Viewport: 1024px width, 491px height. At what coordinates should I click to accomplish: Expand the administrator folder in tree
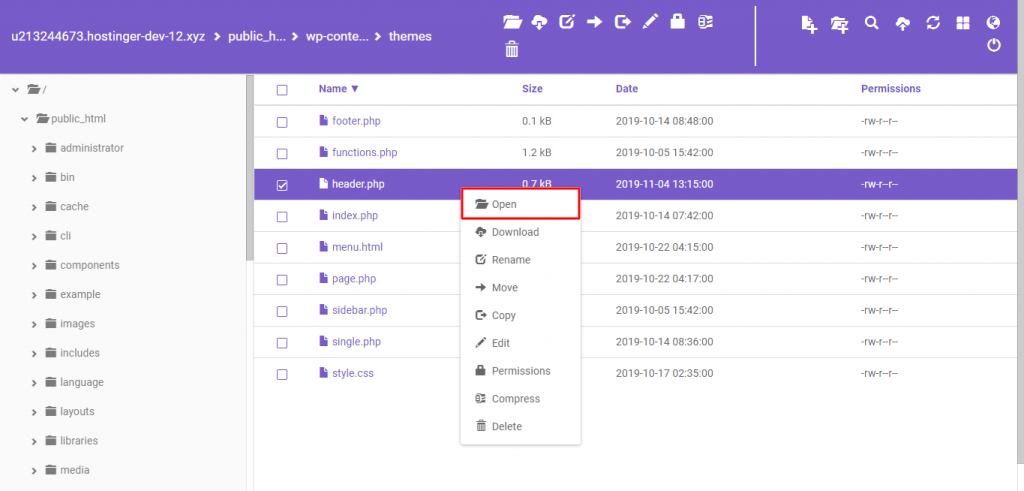[x=35, y=148]
